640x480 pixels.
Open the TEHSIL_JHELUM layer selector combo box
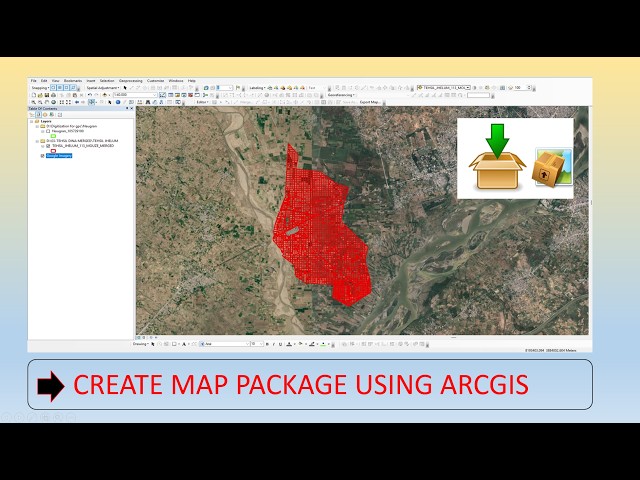444,87
